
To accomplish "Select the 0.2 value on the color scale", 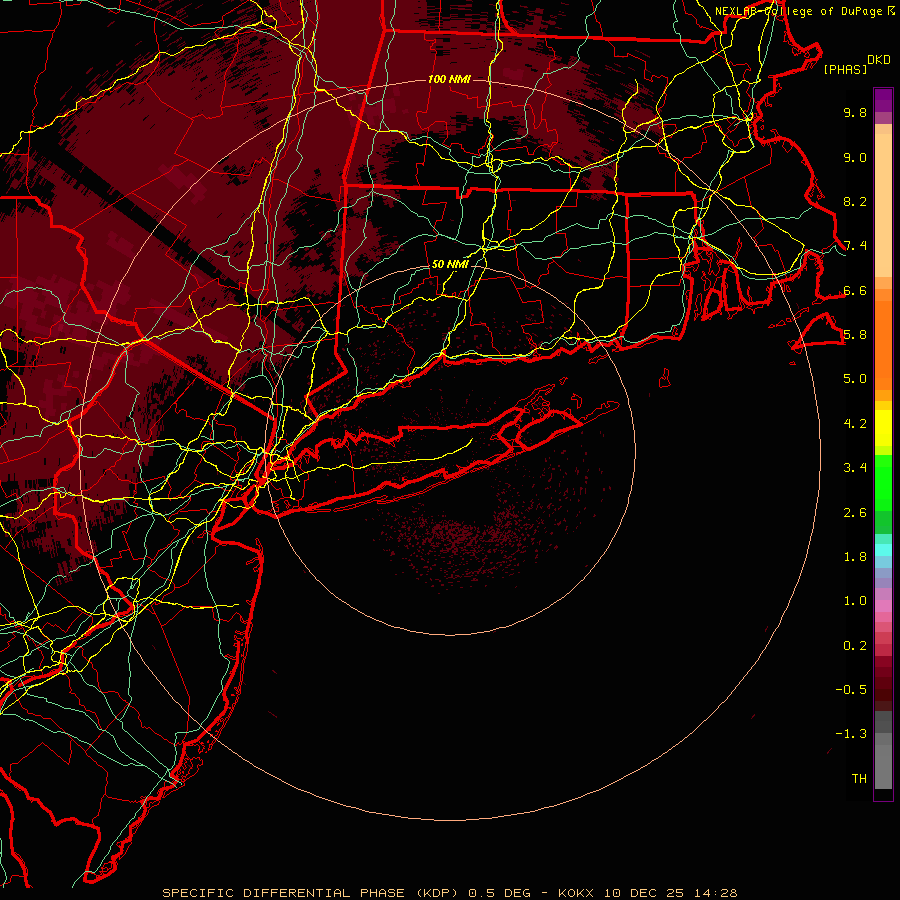I will pos(855,646).
